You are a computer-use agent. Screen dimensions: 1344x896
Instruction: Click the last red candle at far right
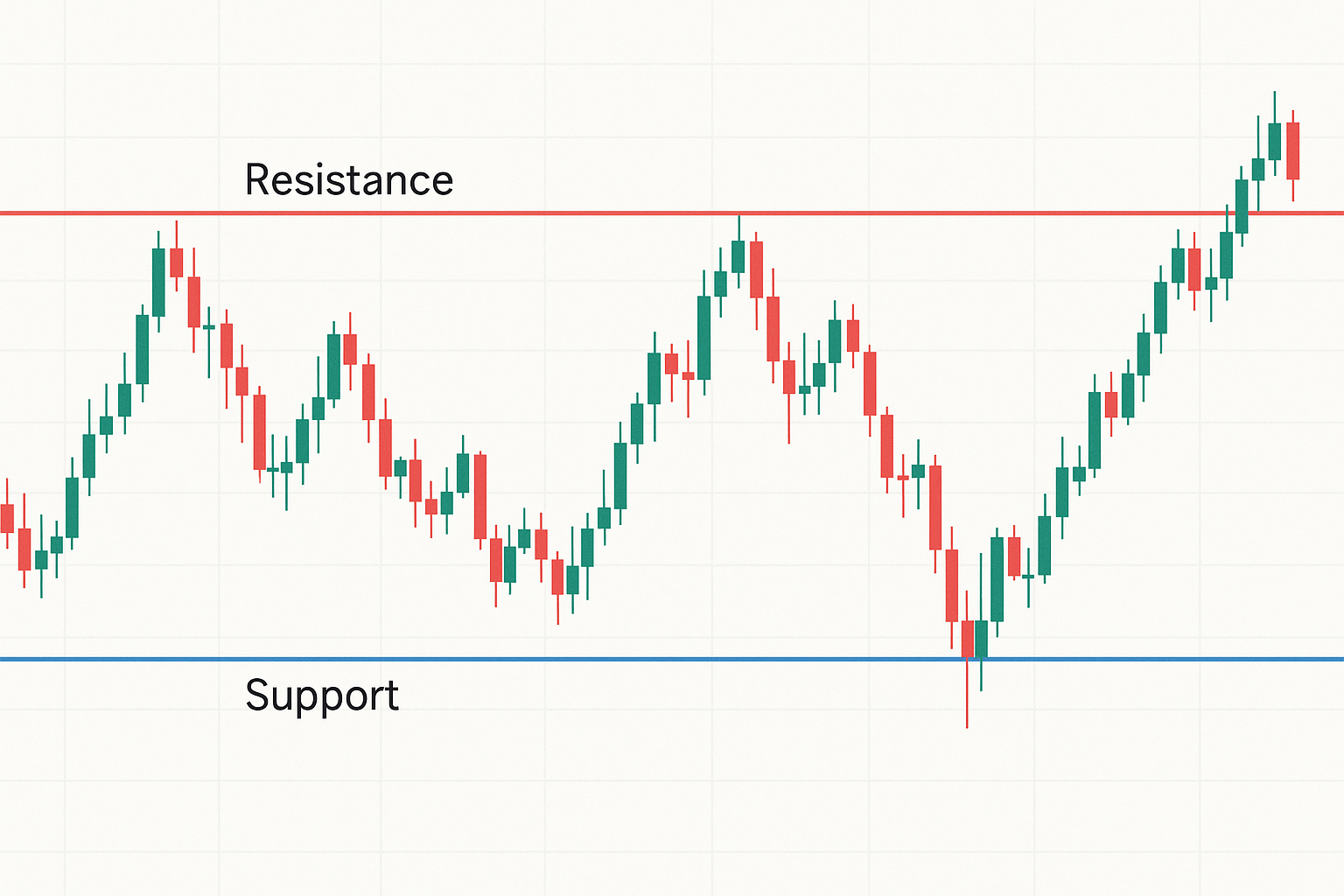coord(1292,150)
